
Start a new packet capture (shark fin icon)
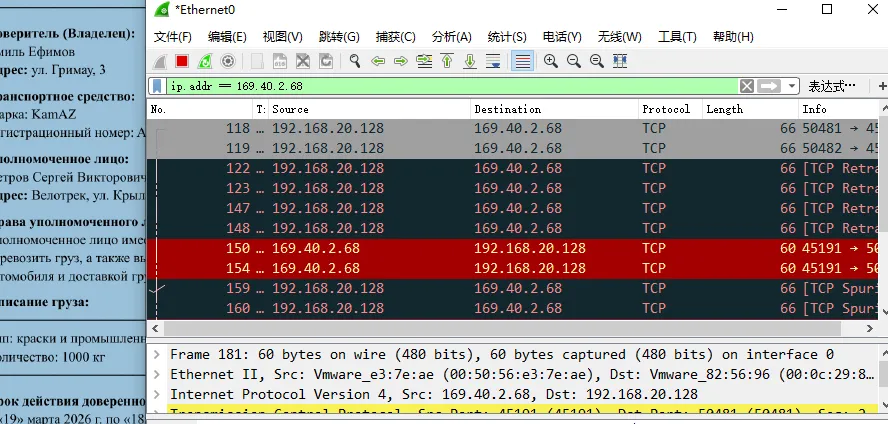[160, 61]
